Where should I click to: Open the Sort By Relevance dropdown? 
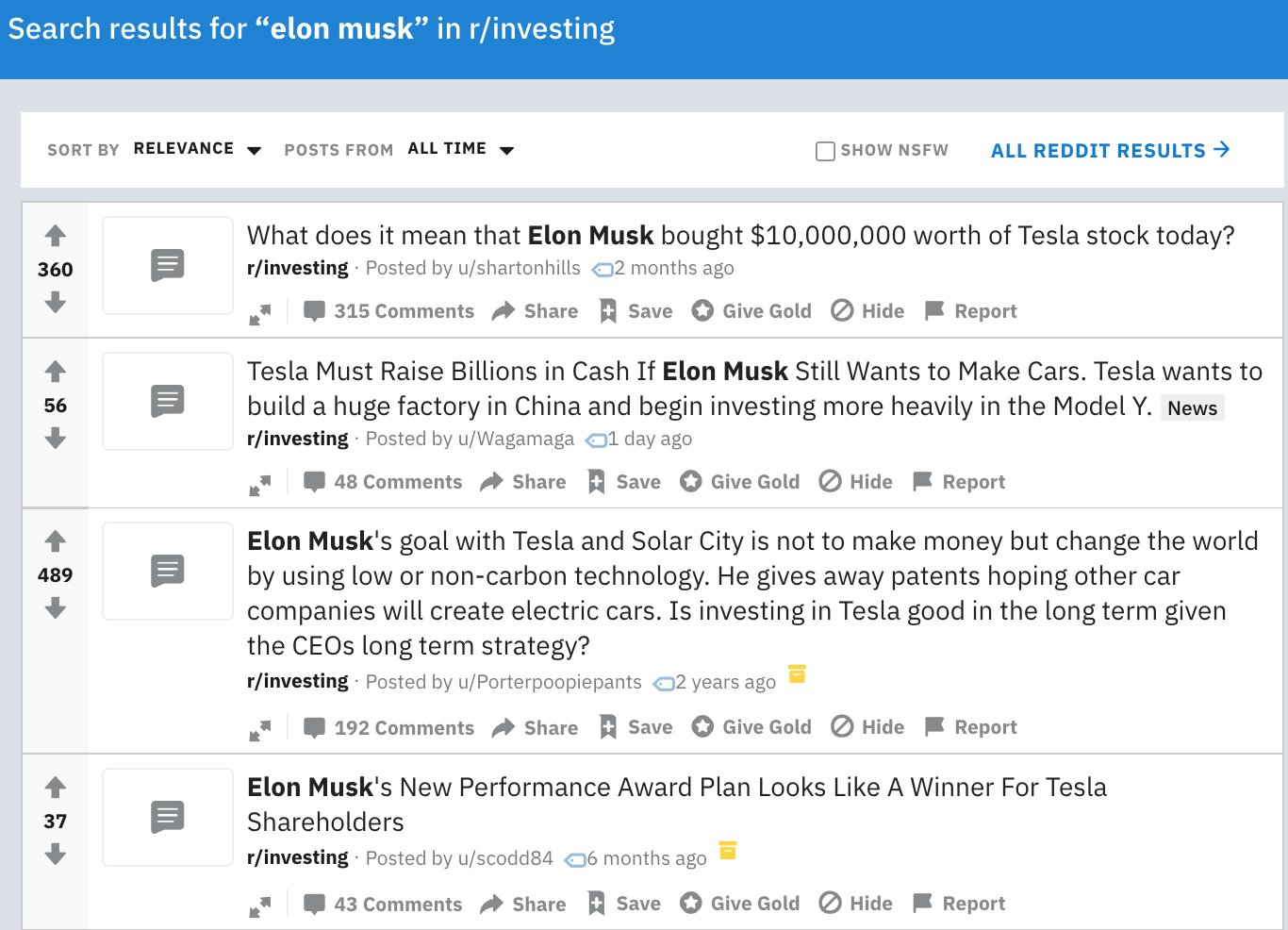197,149
